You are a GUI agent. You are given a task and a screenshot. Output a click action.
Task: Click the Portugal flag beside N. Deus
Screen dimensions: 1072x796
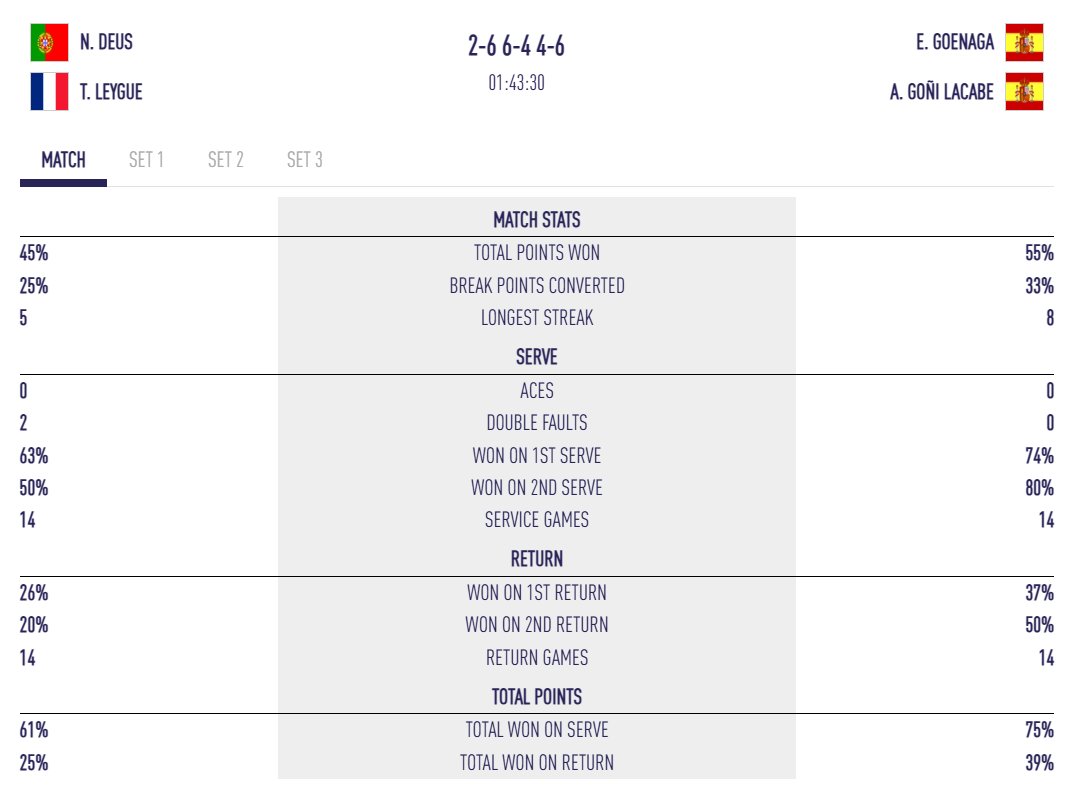pos(49,42)
